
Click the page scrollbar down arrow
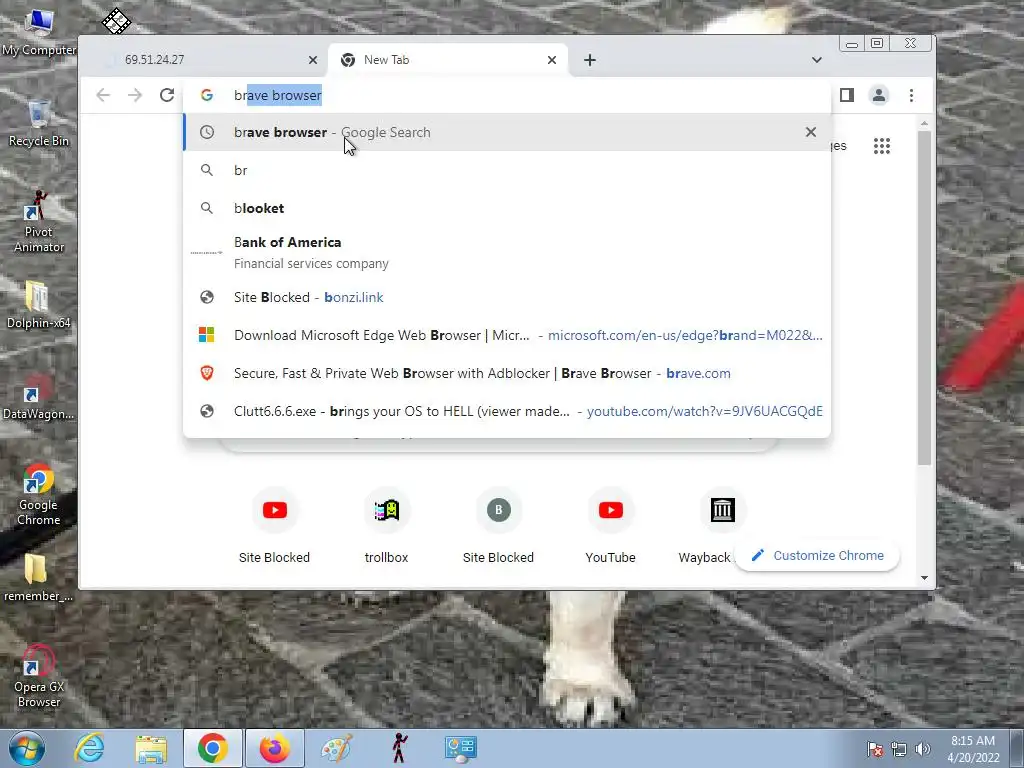click(924, 578)
